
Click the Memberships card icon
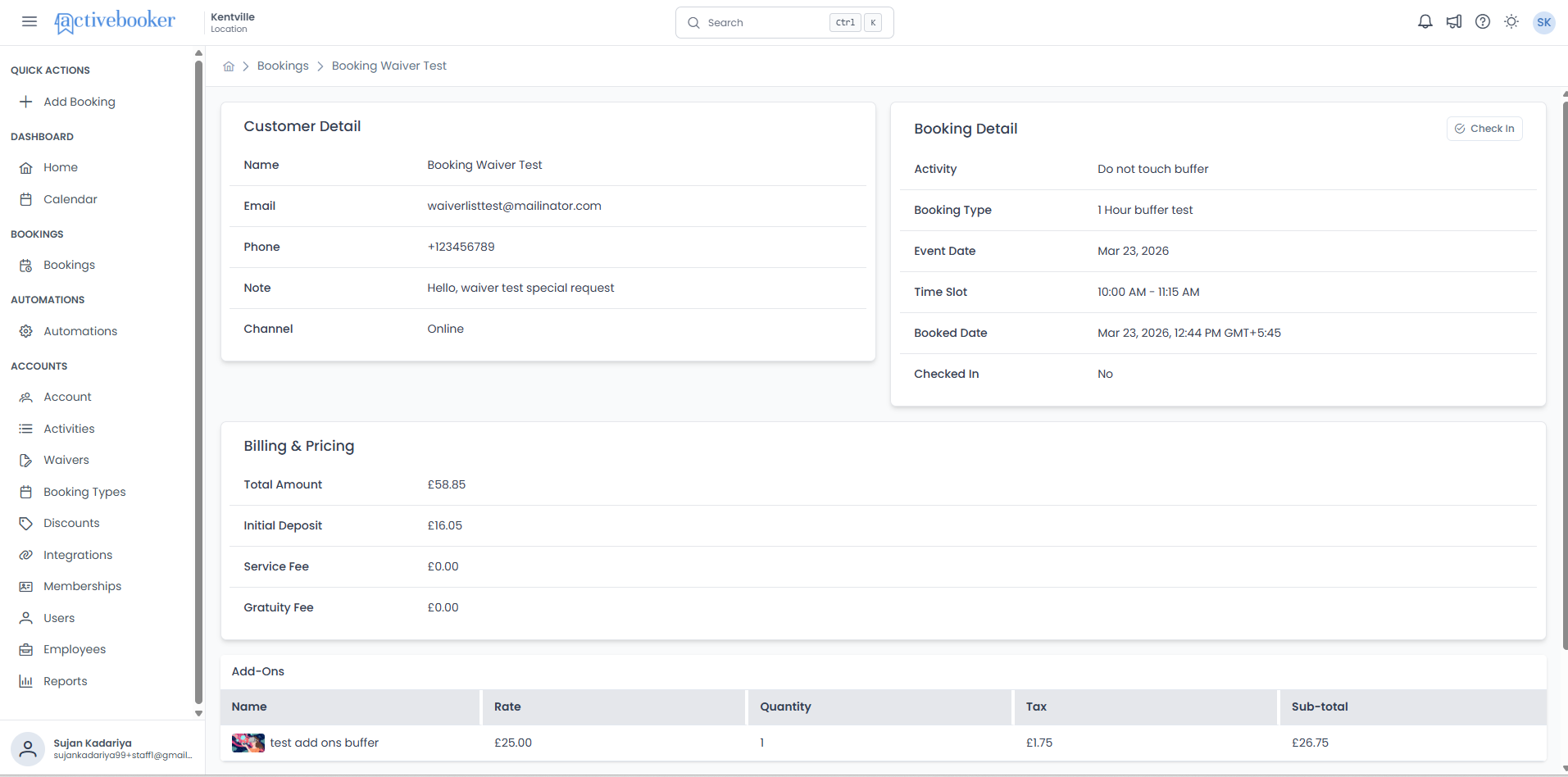point(26,586)
